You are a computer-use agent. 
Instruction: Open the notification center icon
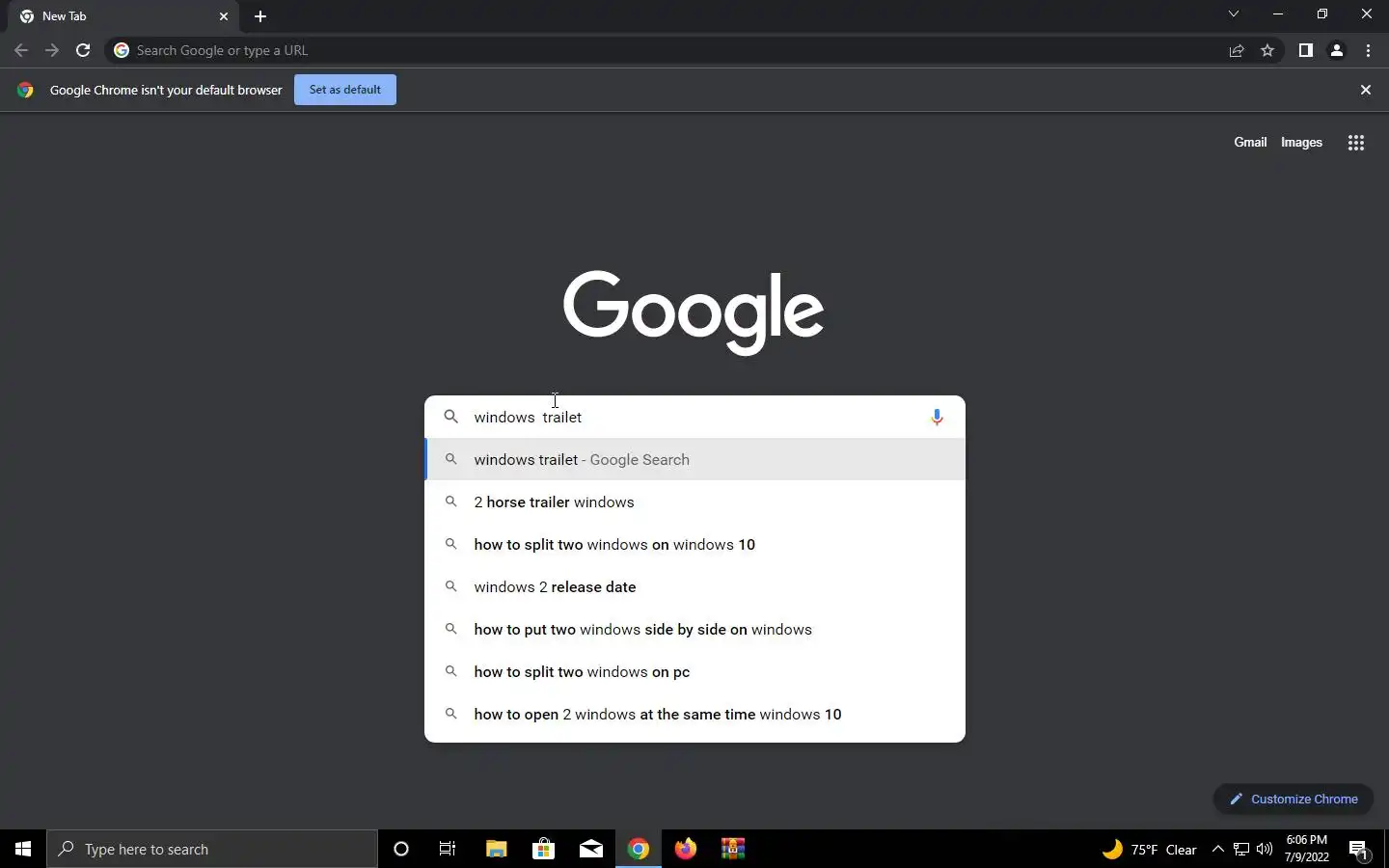(1358, 850)
